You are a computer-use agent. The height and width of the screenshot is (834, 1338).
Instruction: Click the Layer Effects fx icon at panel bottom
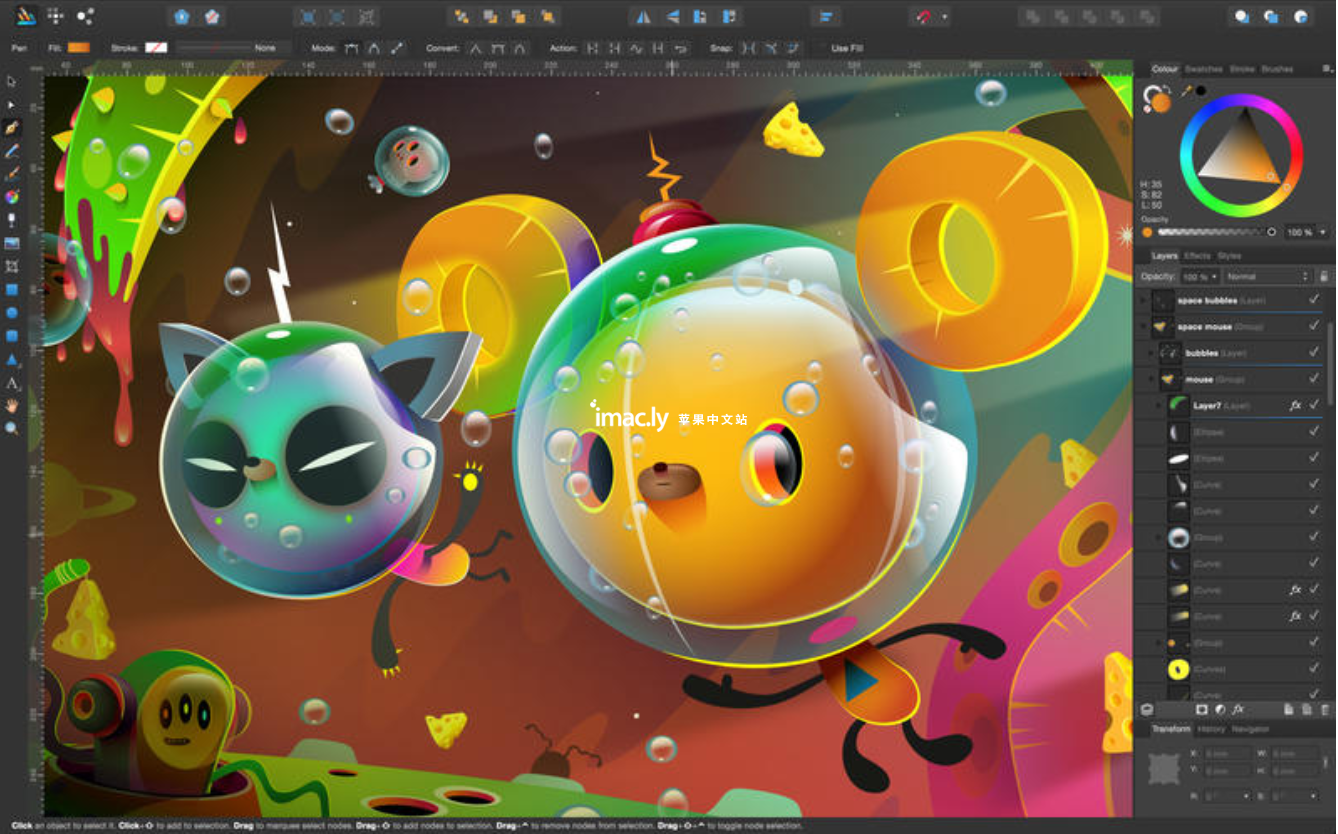1238,709
